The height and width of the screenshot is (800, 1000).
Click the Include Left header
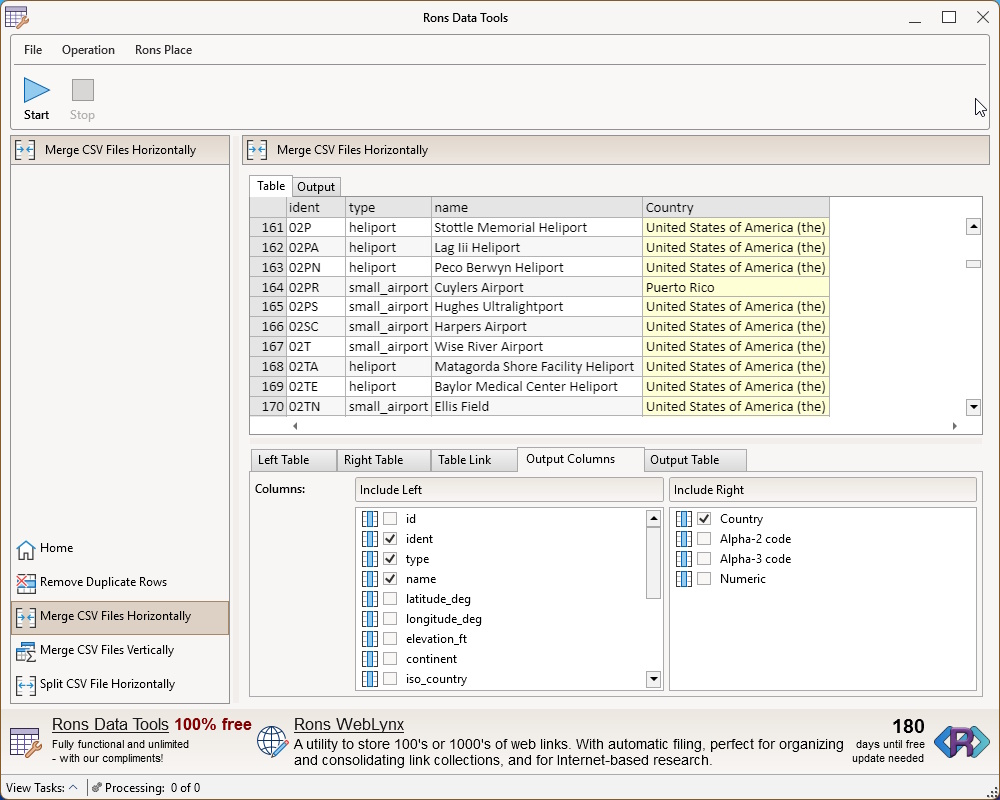(x=509, y=490)
